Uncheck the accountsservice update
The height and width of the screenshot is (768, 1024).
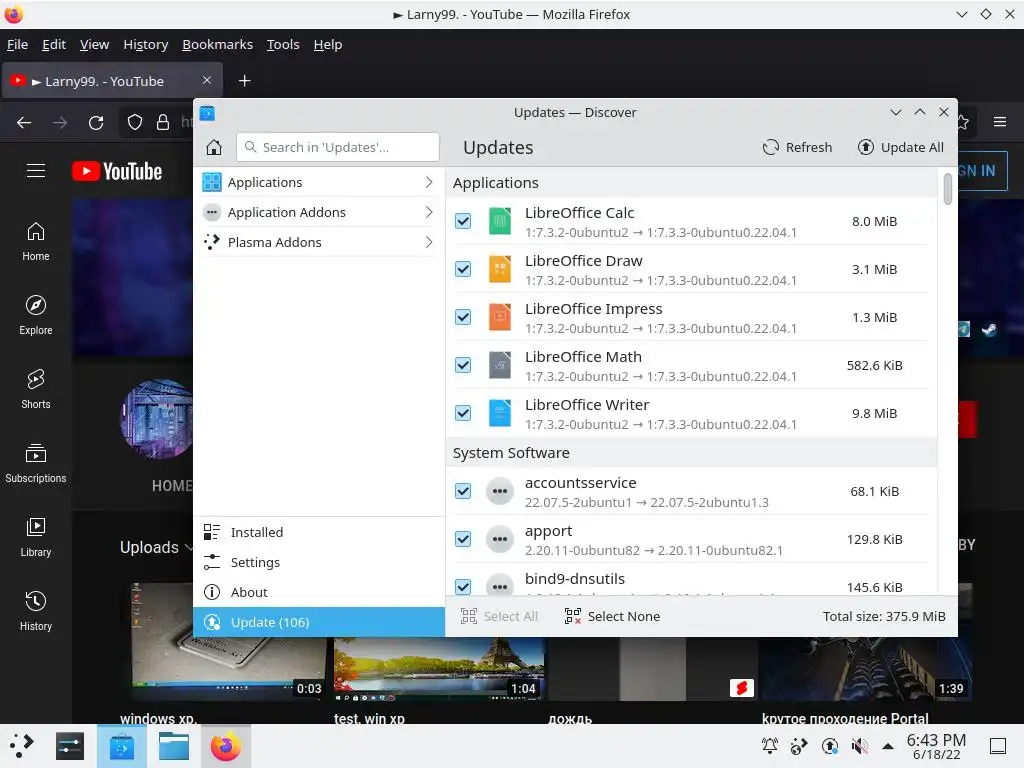coord(463,491)
